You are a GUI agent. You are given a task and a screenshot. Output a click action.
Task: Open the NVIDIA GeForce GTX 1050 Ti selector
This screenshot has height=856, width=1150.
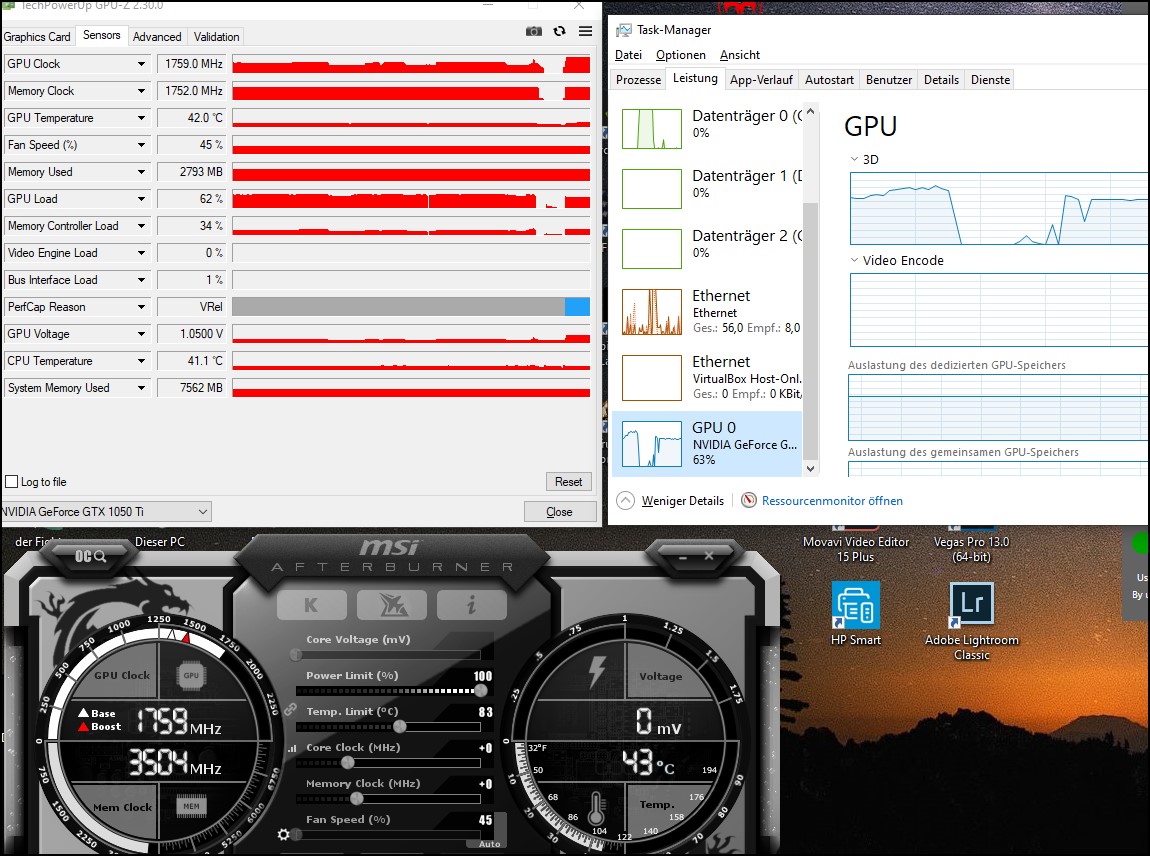pos(106,512)
